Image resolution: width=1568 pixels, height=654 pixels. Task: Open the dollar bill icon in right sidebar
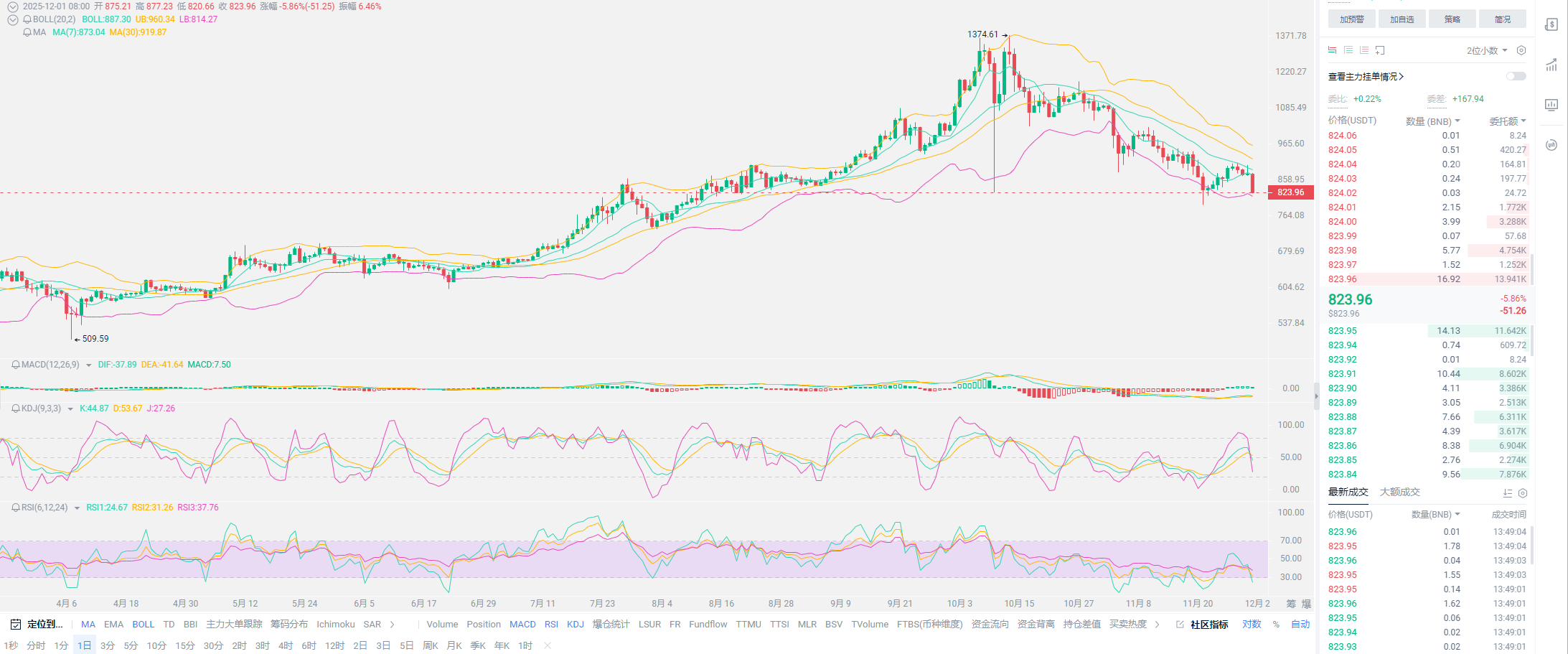1551,24
